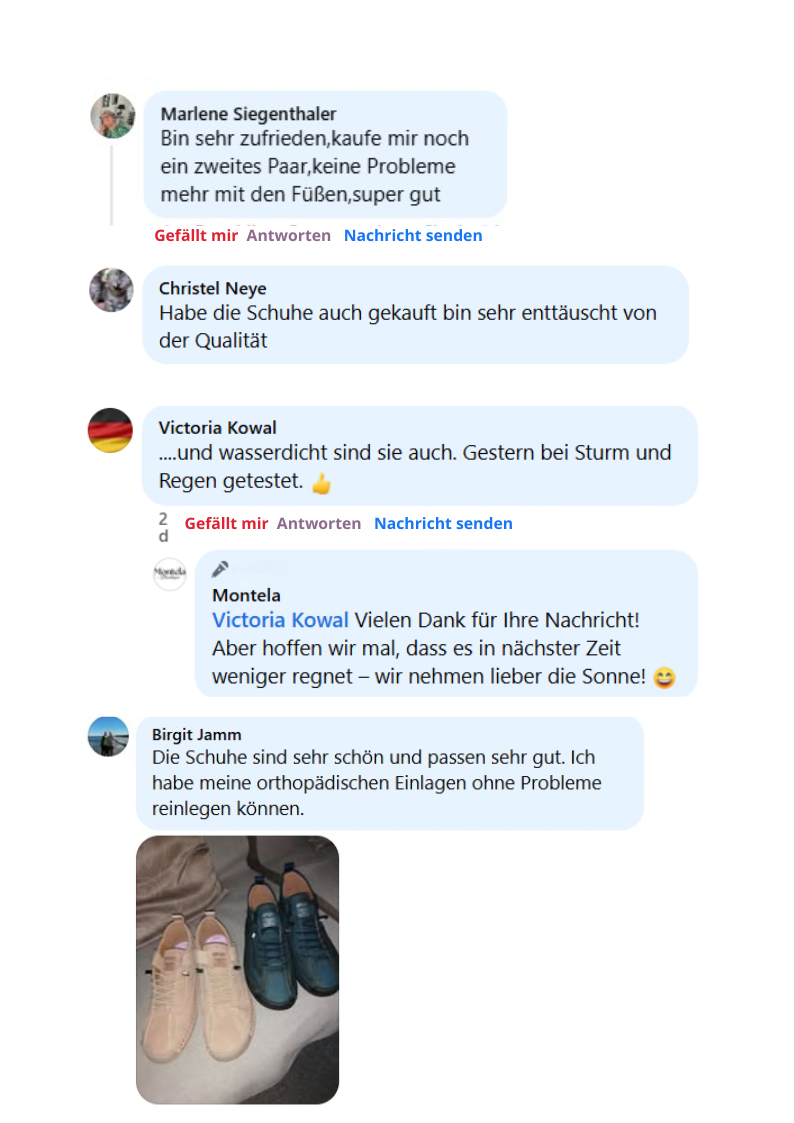794x1123 pixels.
Task: Click Birgit Jamm's profile picture
Action: pos(108,736)
